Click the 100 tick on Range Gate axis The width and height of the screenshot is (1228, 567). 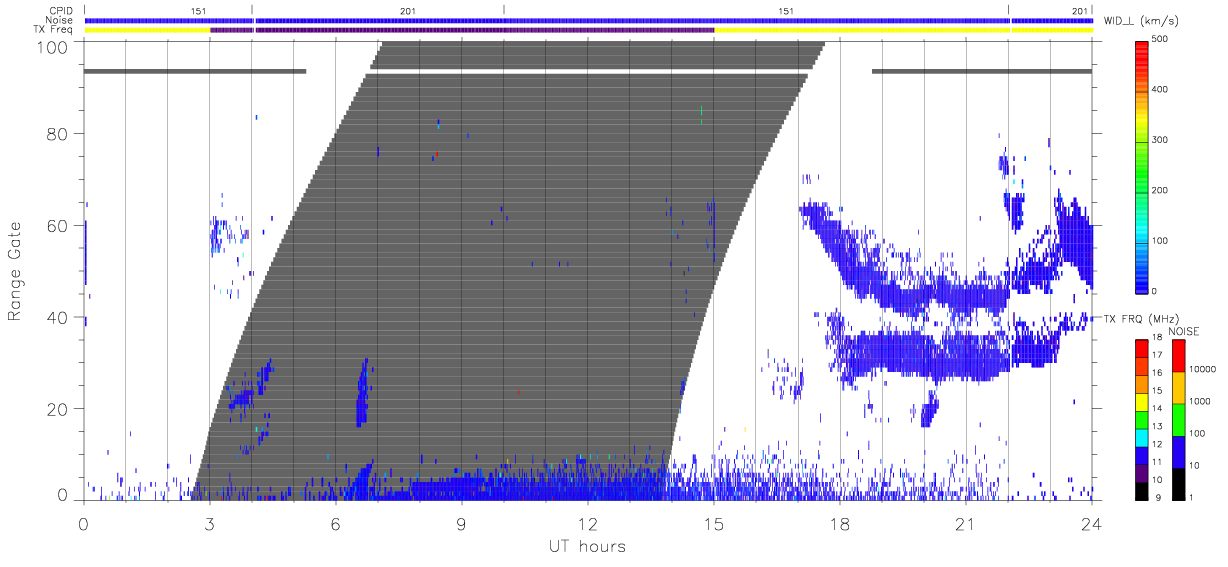point(53,47)
